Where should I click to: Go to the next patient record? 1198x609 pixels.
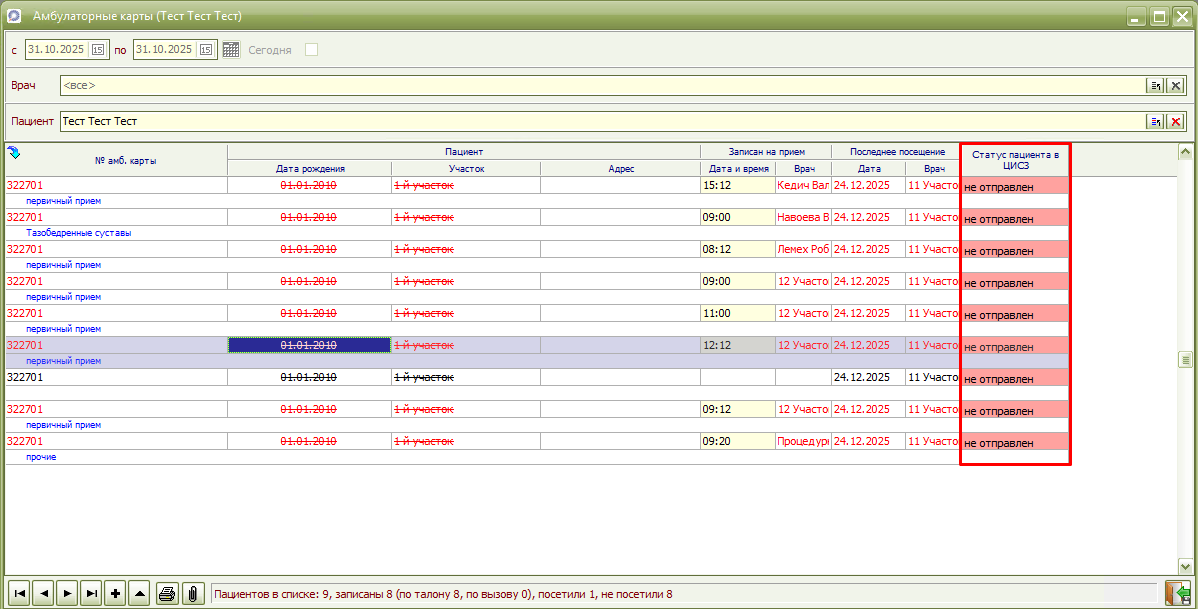click(67, 594)
